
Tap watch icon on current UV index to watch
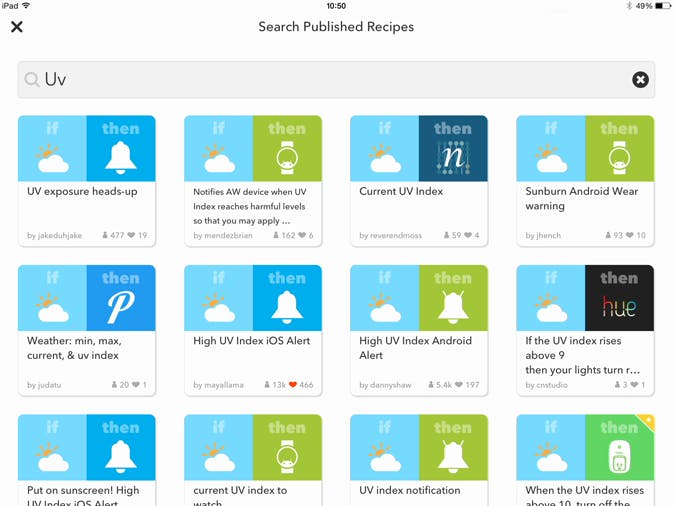coord(287,457)
